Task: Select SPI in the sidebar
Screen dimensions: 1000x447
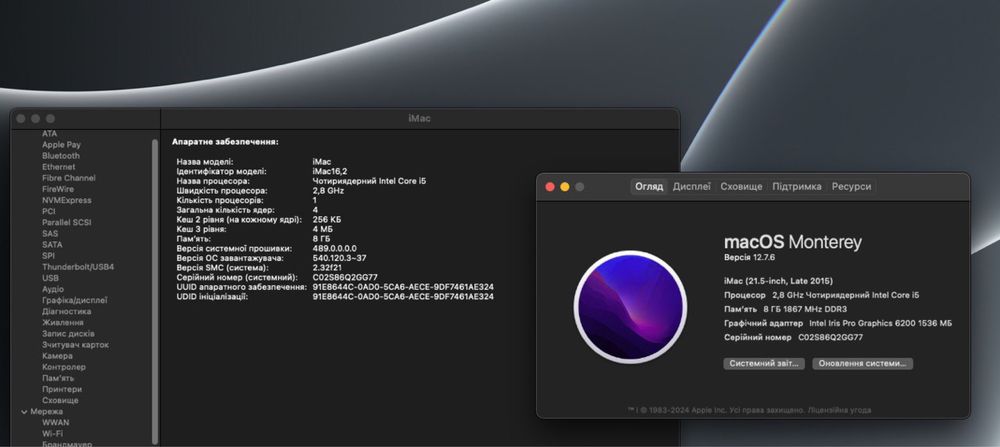Action: [48, 256]
